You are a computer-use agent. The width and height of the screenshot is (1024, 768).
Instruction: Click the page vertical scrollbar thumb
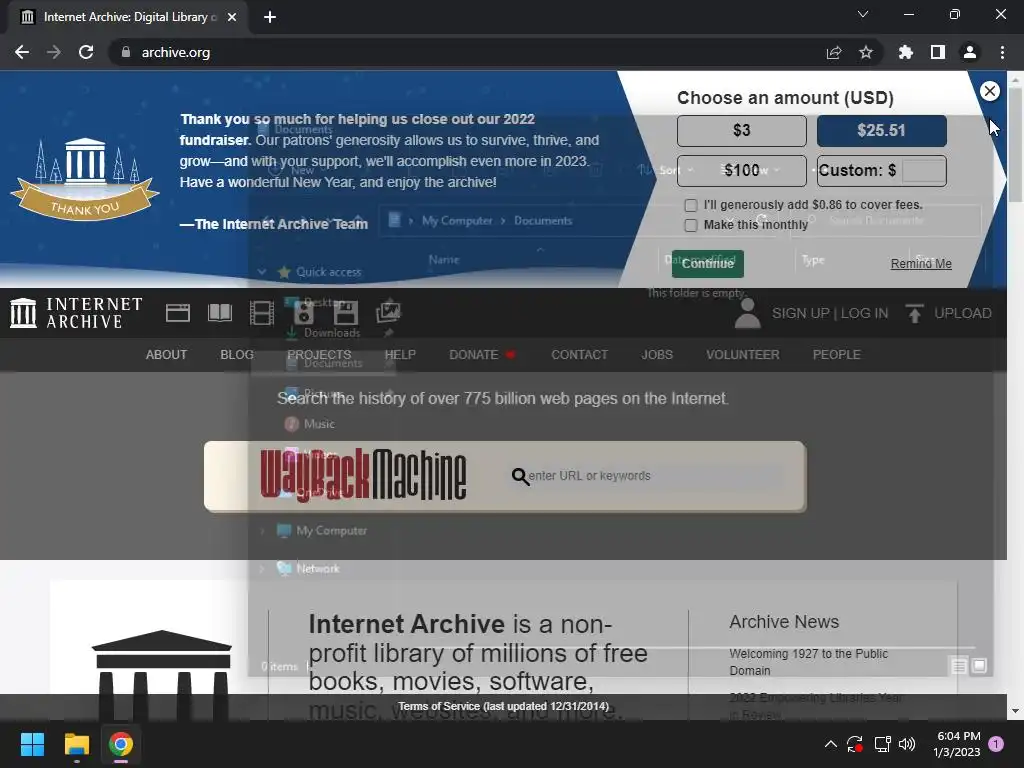[1015, 144]
